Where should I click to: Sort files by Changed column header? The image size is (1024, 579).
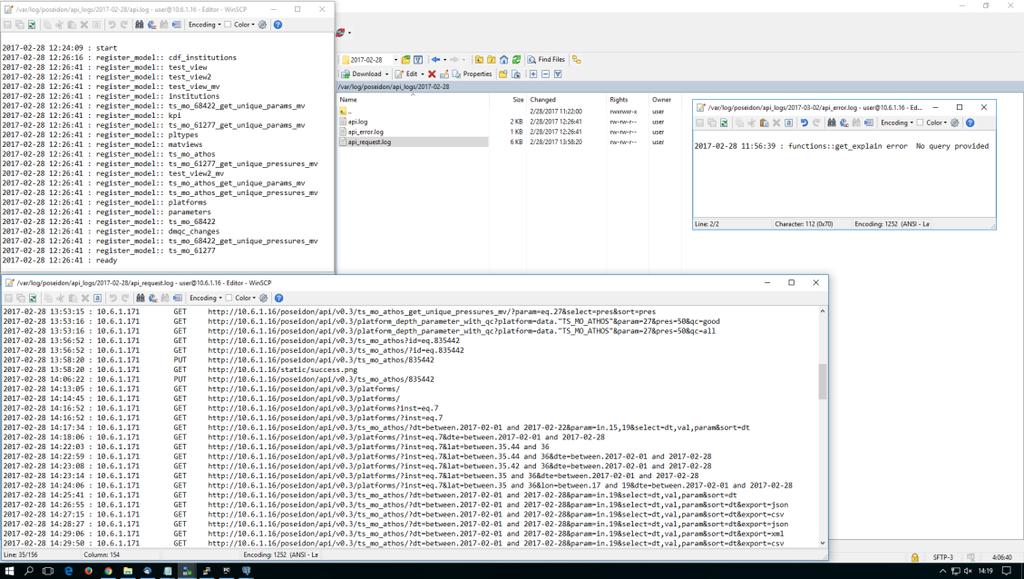click(x=543, y=100)
